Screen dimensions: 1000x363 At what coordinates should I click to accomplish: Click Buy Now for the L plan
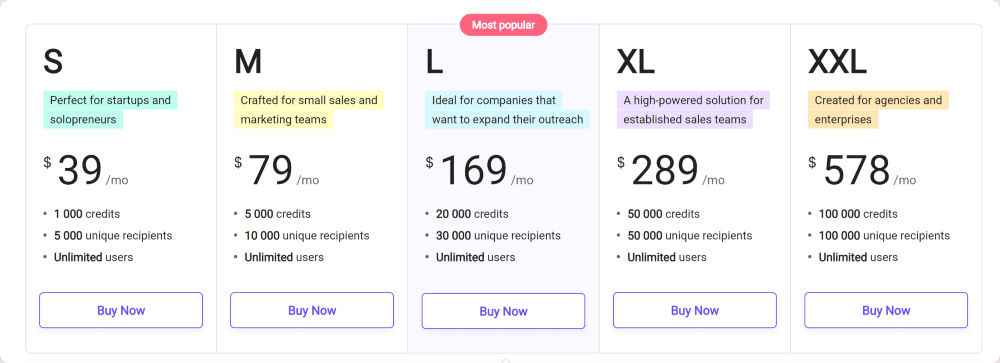click(503, 311)
